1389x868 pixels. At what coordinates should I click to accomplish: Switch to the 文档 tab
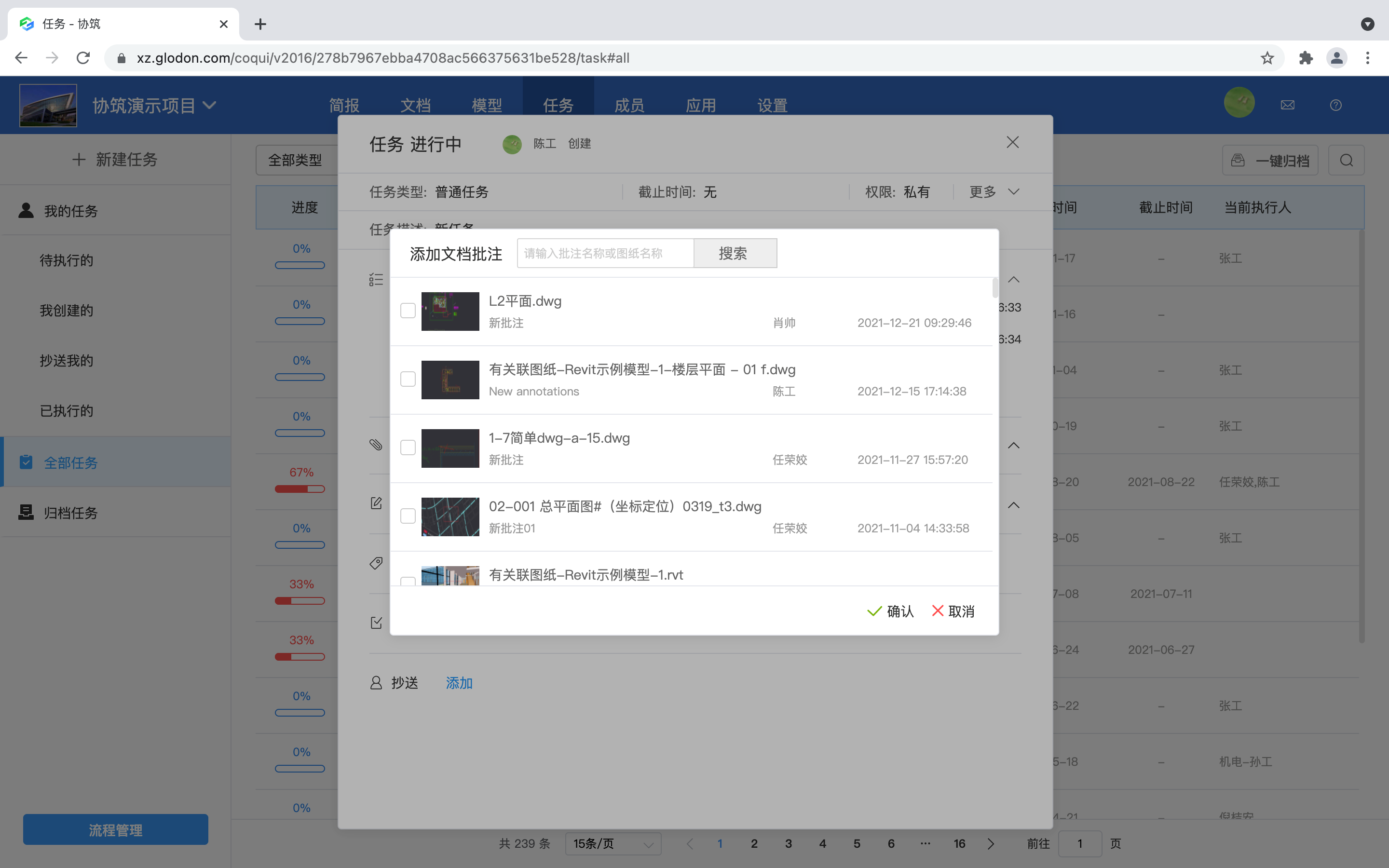(416, 105)
